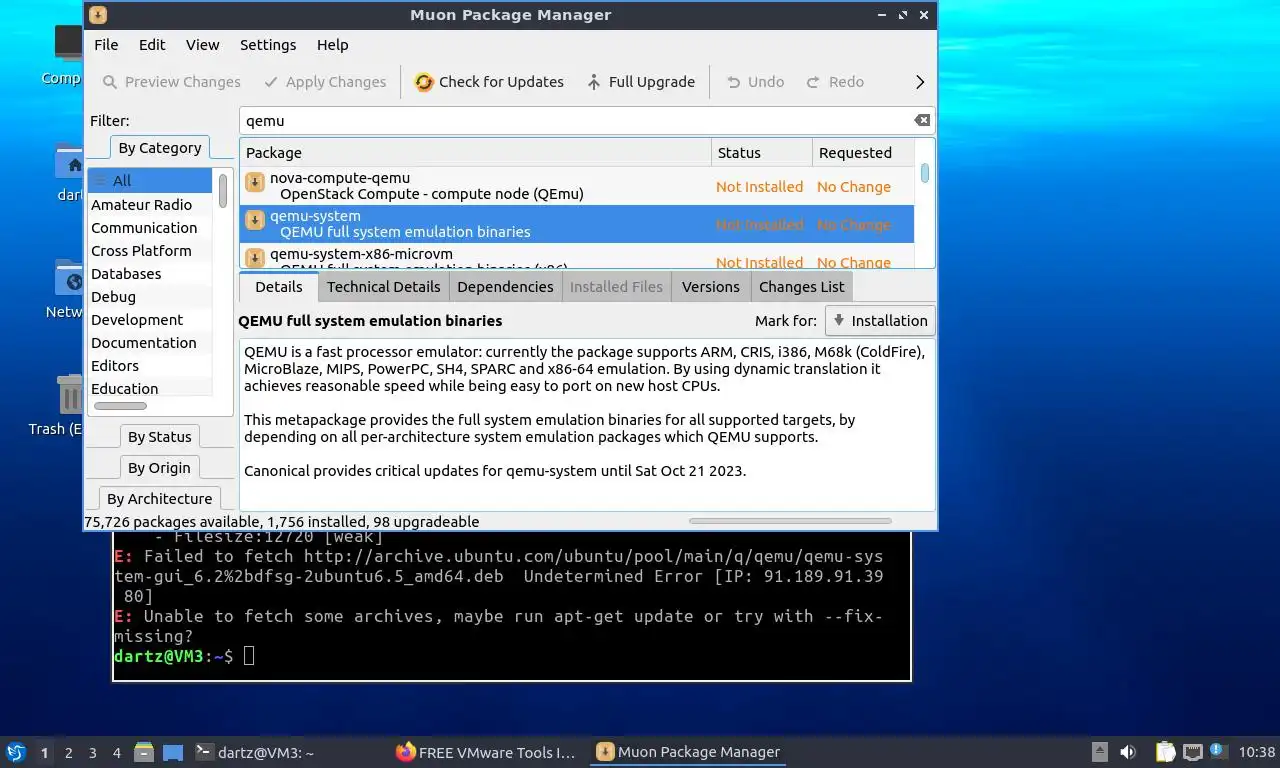Sort by the Status column header
Screen dimensions: 1280x768
click(762, 153)
